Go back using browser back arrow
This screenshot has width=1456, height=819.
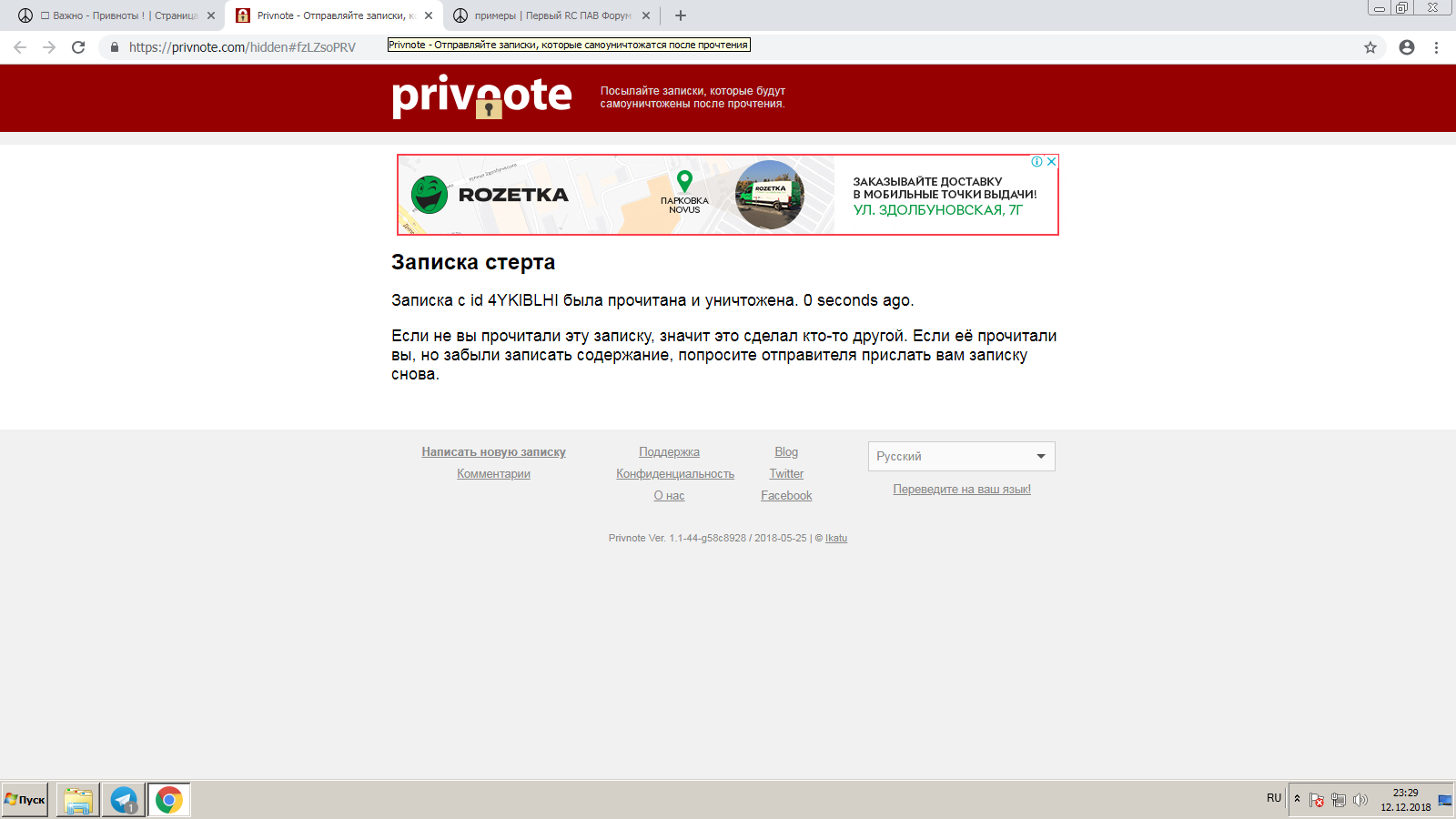pyautogui.click(x=20, y=47)
